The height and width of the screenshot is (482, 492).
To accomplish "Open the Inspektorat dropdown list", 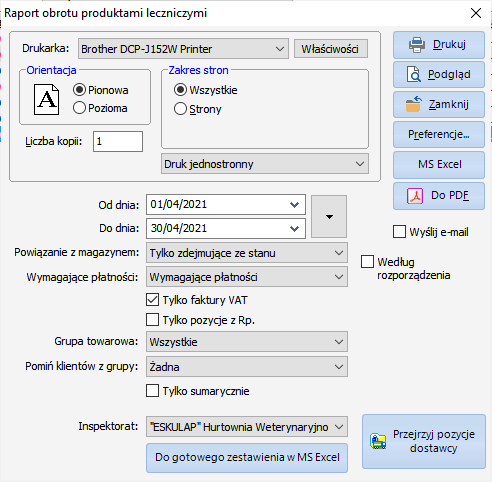I will (x=247, y=427).
